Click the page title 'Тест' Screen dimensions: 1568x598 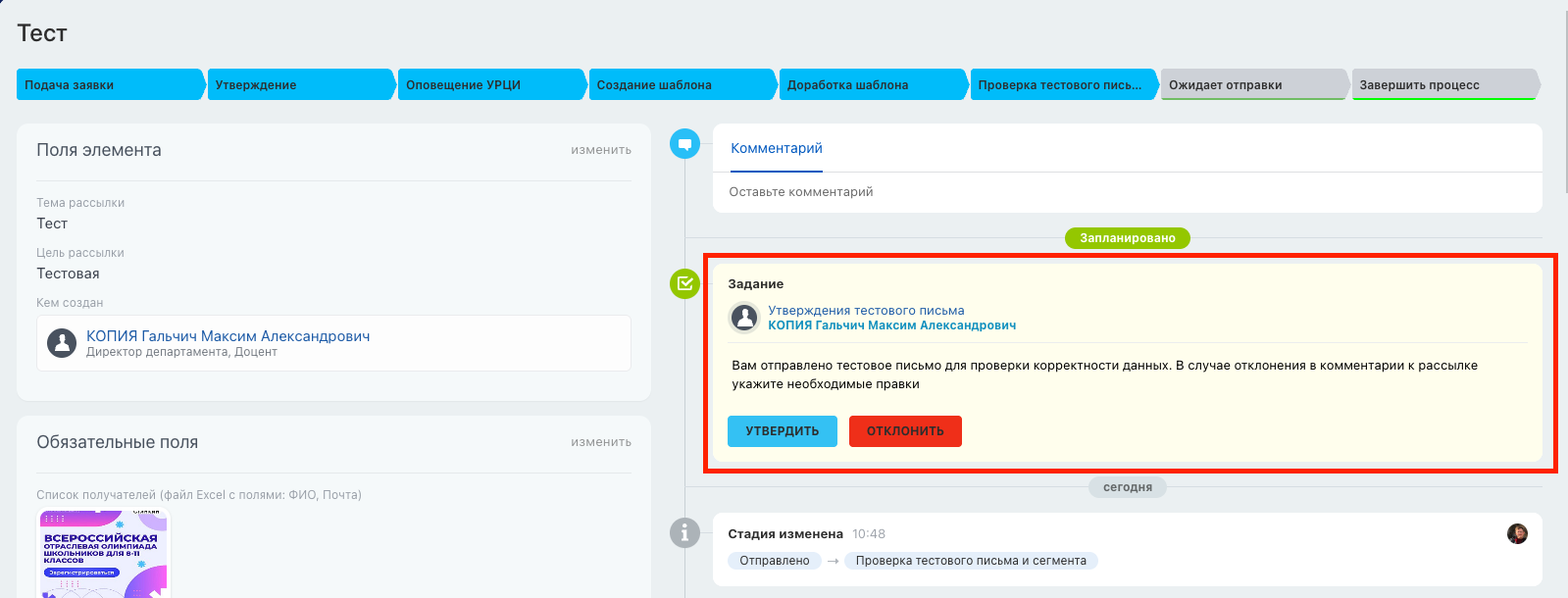(42, 33)
